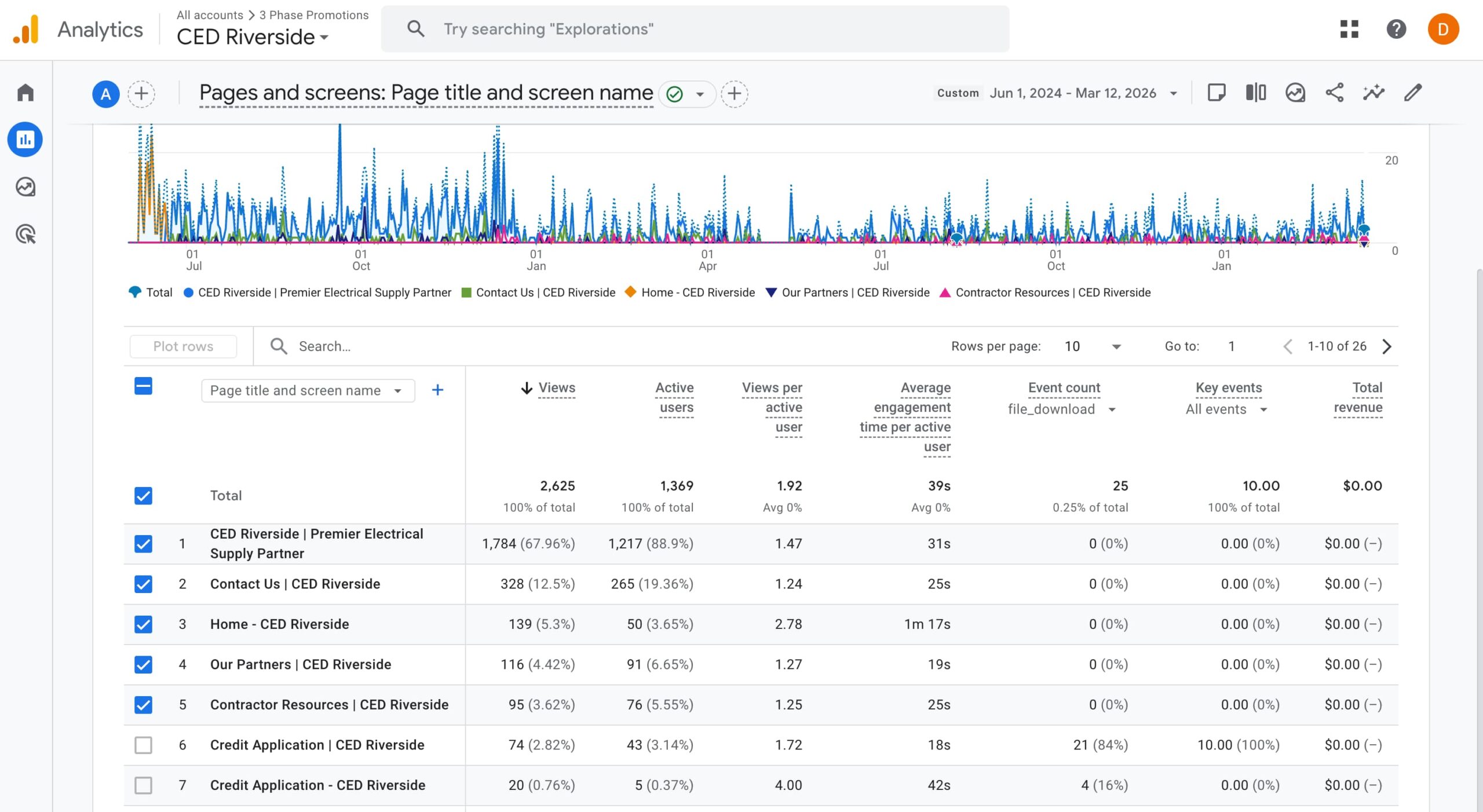The width and height of the screenshot is (1483, 812).
Task: Open Explore section in left sidebar
Action: (25, 187)
